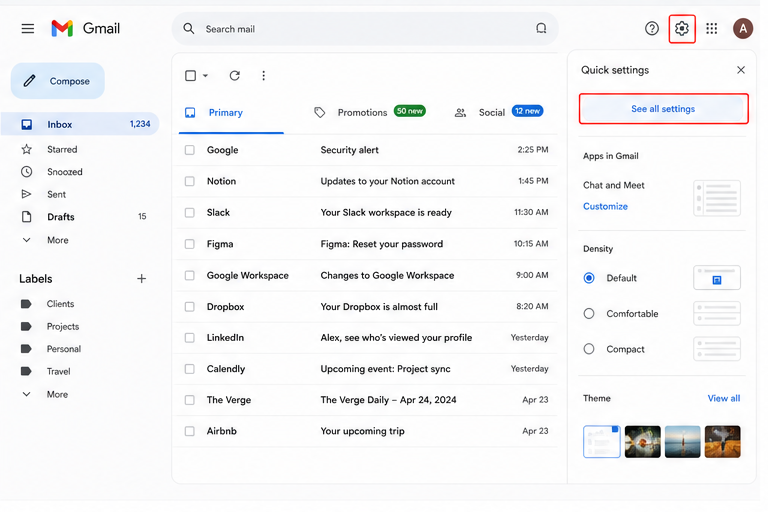Click See all settings

click(663, 109)
